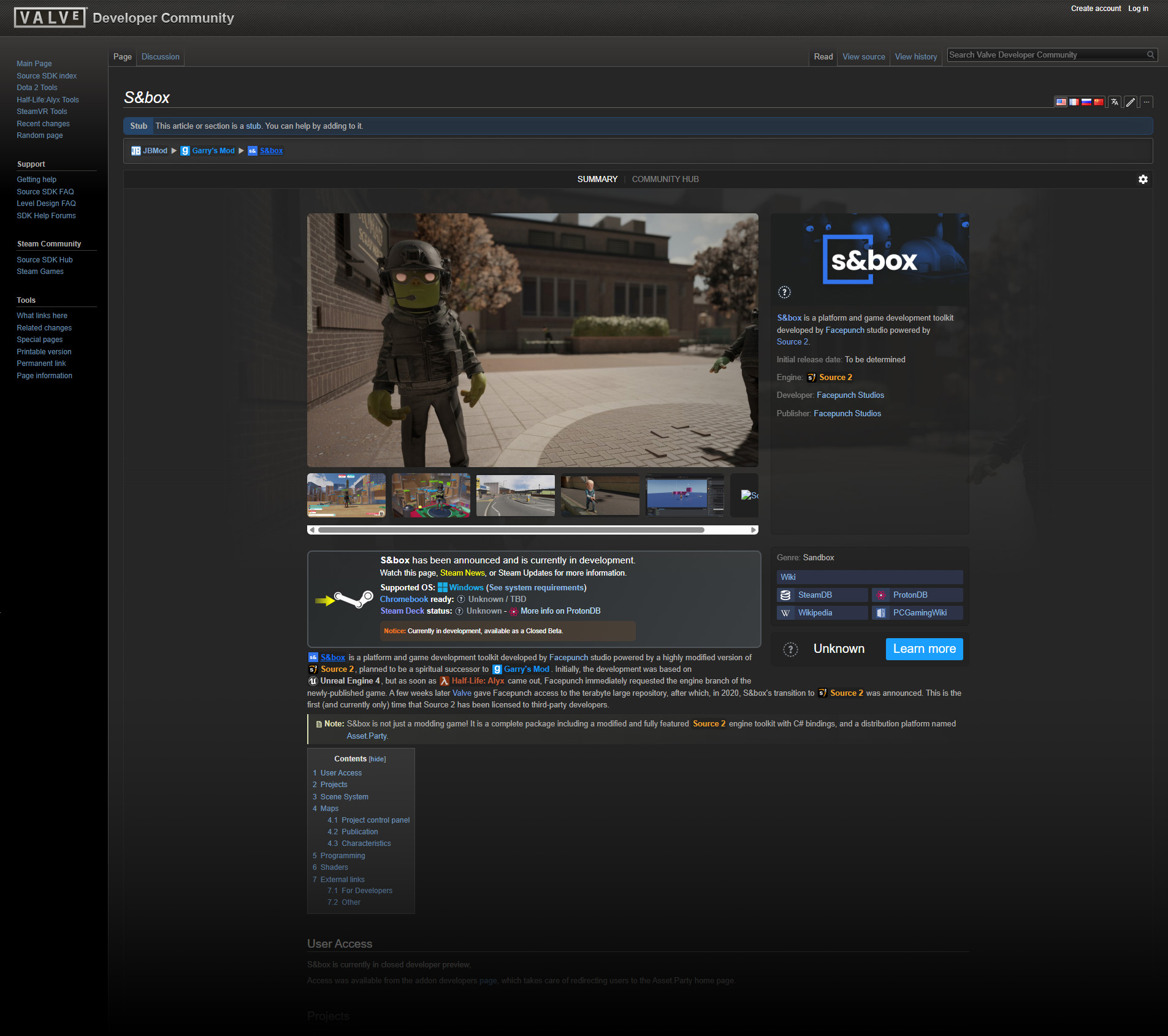Open Garry's Mod breadcrumb link

coord(213,151)
